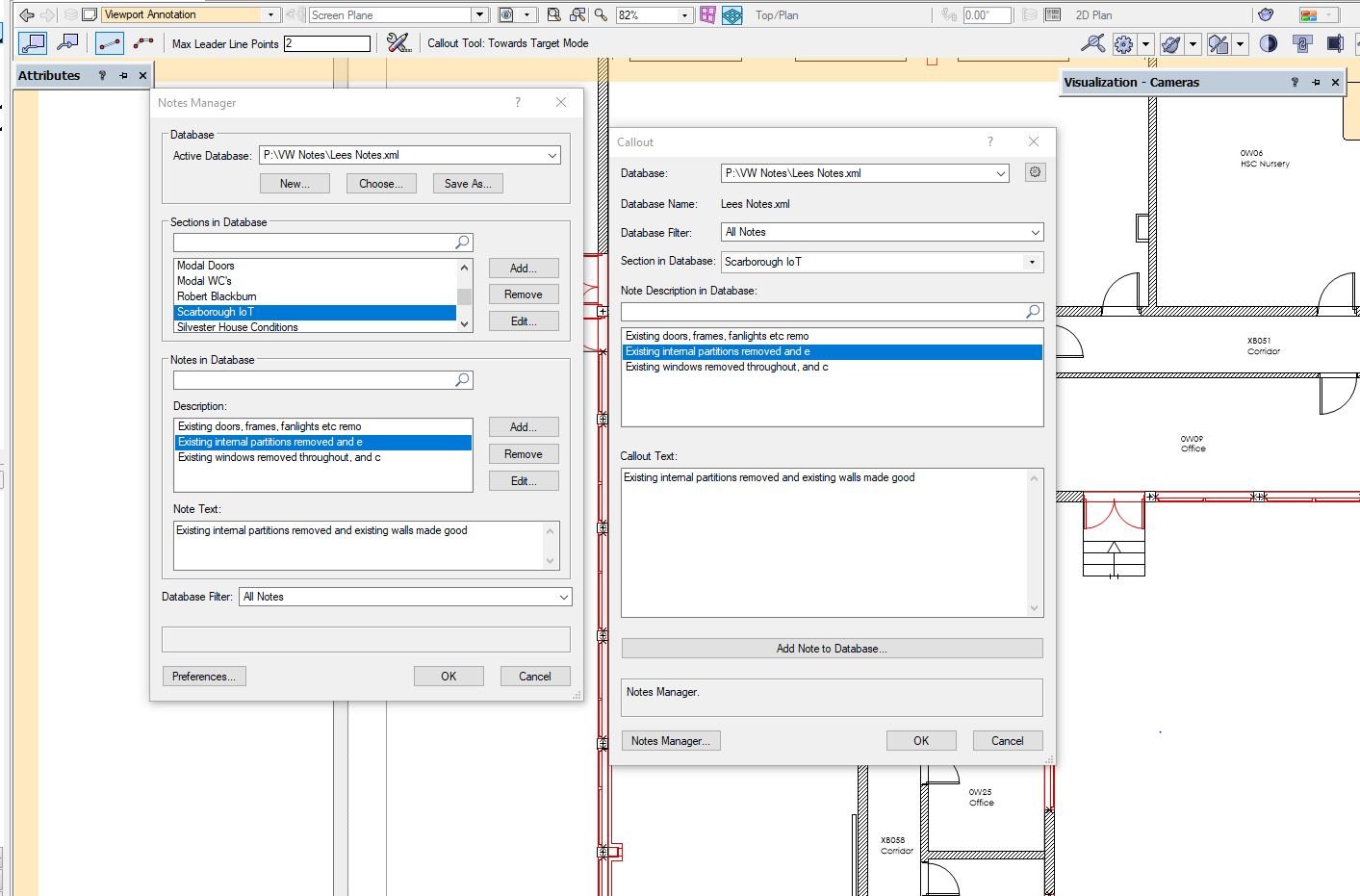This screenshot has height=896, width=1360.
Task: Activate the Zoom magnifier tool in the toolbar
Action: point(602,15)
